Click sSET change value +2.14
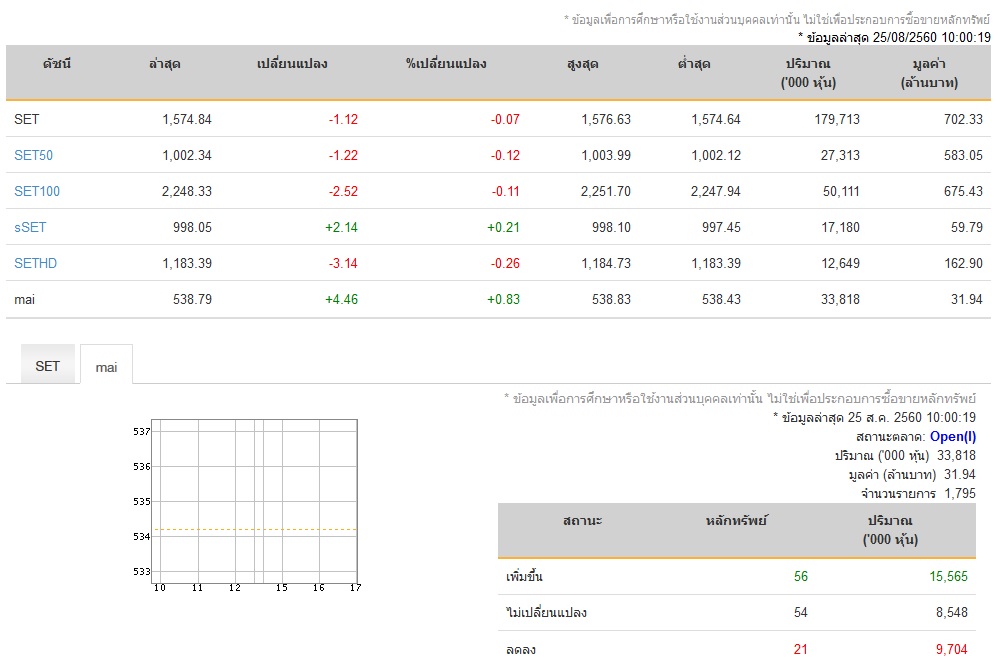 [x=342, y=227]
